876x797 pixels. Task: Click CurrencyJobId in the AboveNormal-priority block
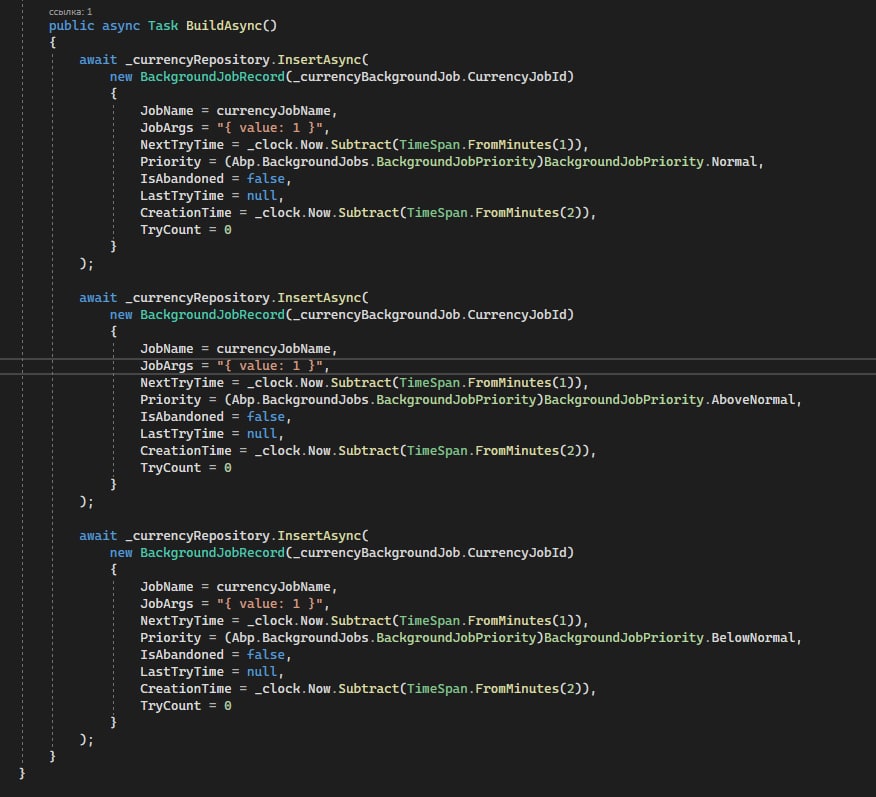click(517, 315)
